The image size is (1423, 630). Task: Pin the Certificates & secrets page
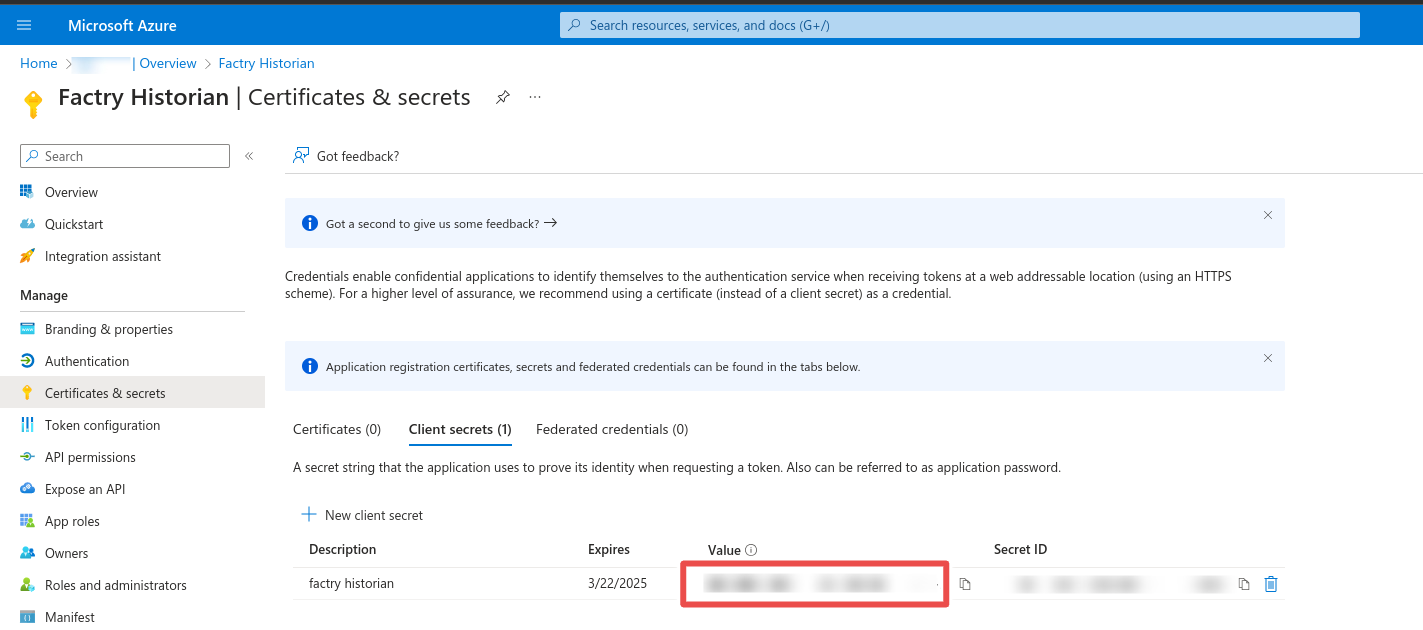[503, 97]
